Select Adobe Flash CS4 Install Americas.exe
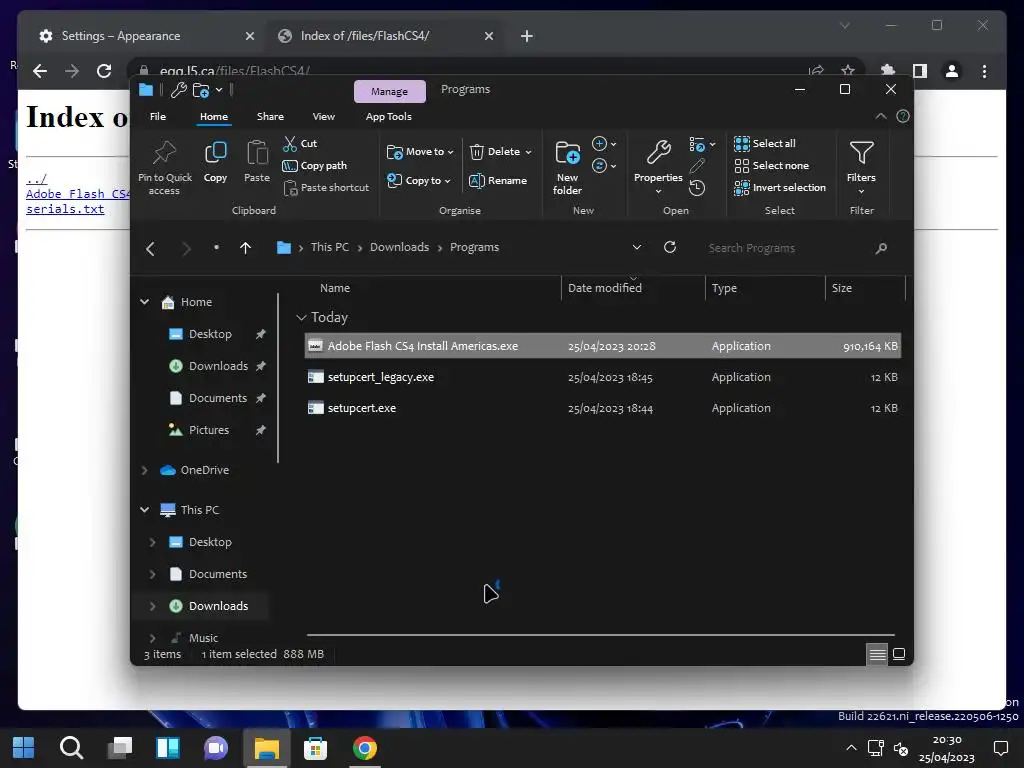The width and height of the screenshot is (1024, 768). (x=603, y=346)
